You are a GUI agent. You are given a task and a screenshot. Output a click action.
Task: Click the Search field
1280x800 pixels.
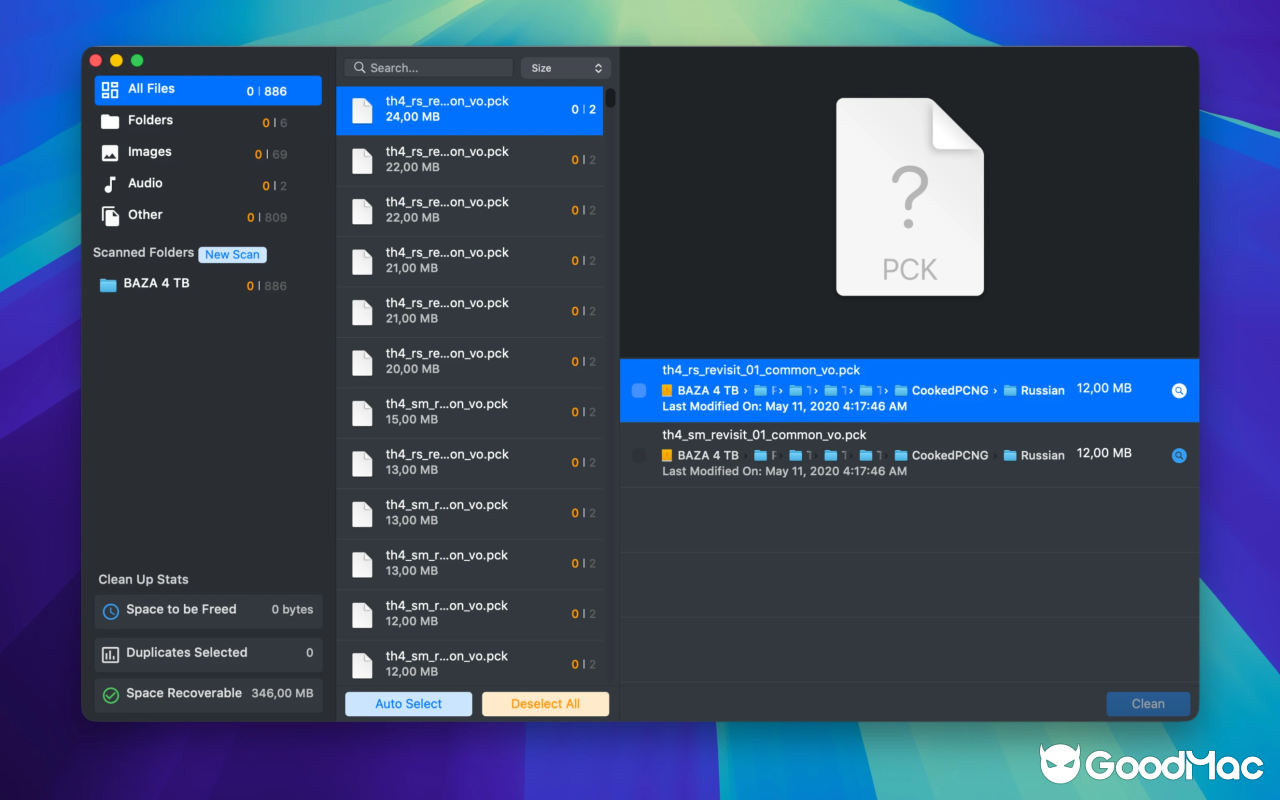pyautogui.click(x=428, y=67)
